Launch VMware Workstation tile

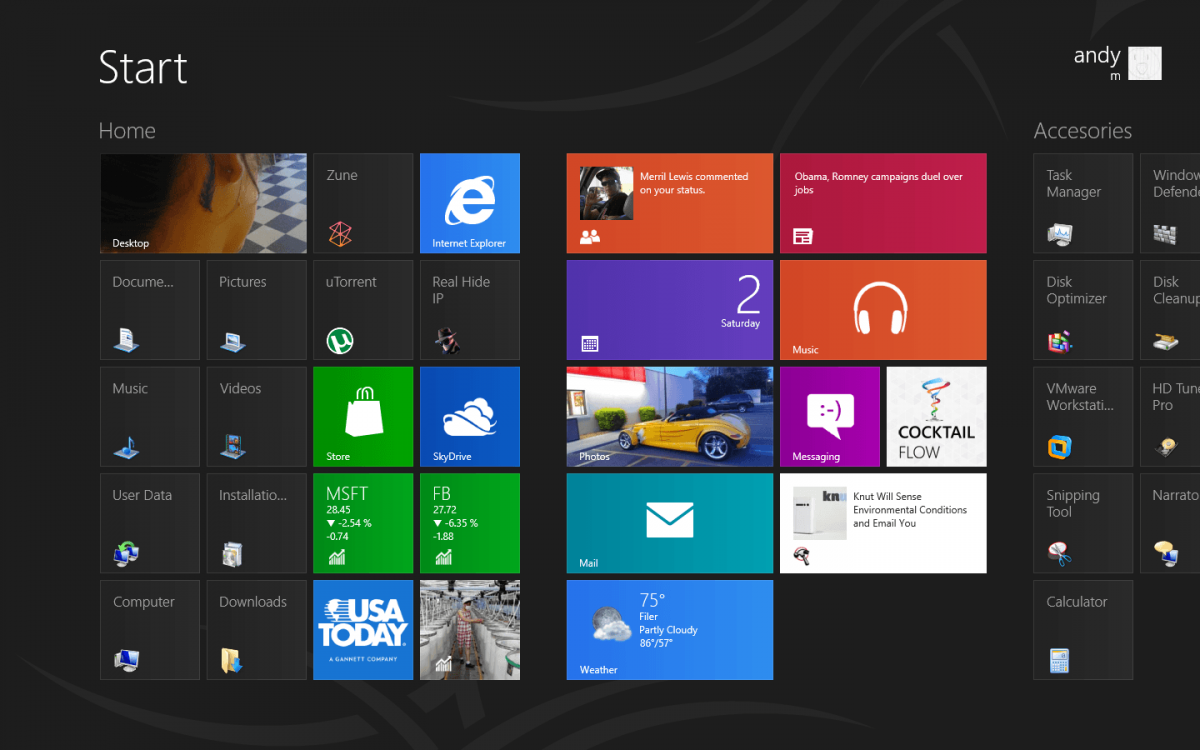1083,417
